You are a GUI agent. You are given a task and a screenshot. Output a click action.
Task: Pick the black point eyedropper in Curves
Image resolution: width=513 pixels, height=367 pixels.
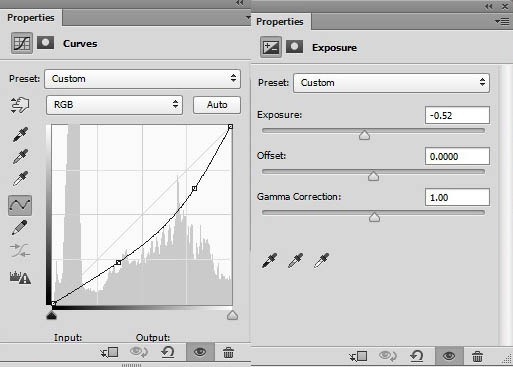20,134
